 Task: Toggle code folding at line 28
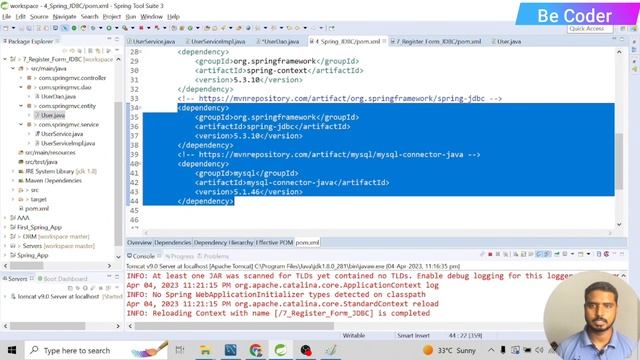tap(140, 52)
